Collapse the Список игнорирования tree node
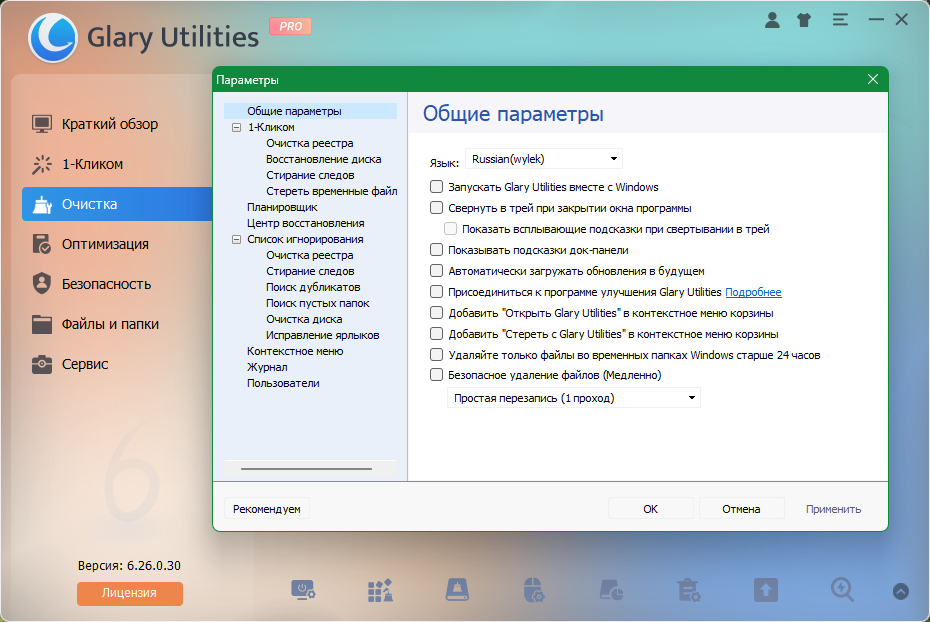Viewport: 930px width, 622px height. pyautogui.click(x=236, y=240)
